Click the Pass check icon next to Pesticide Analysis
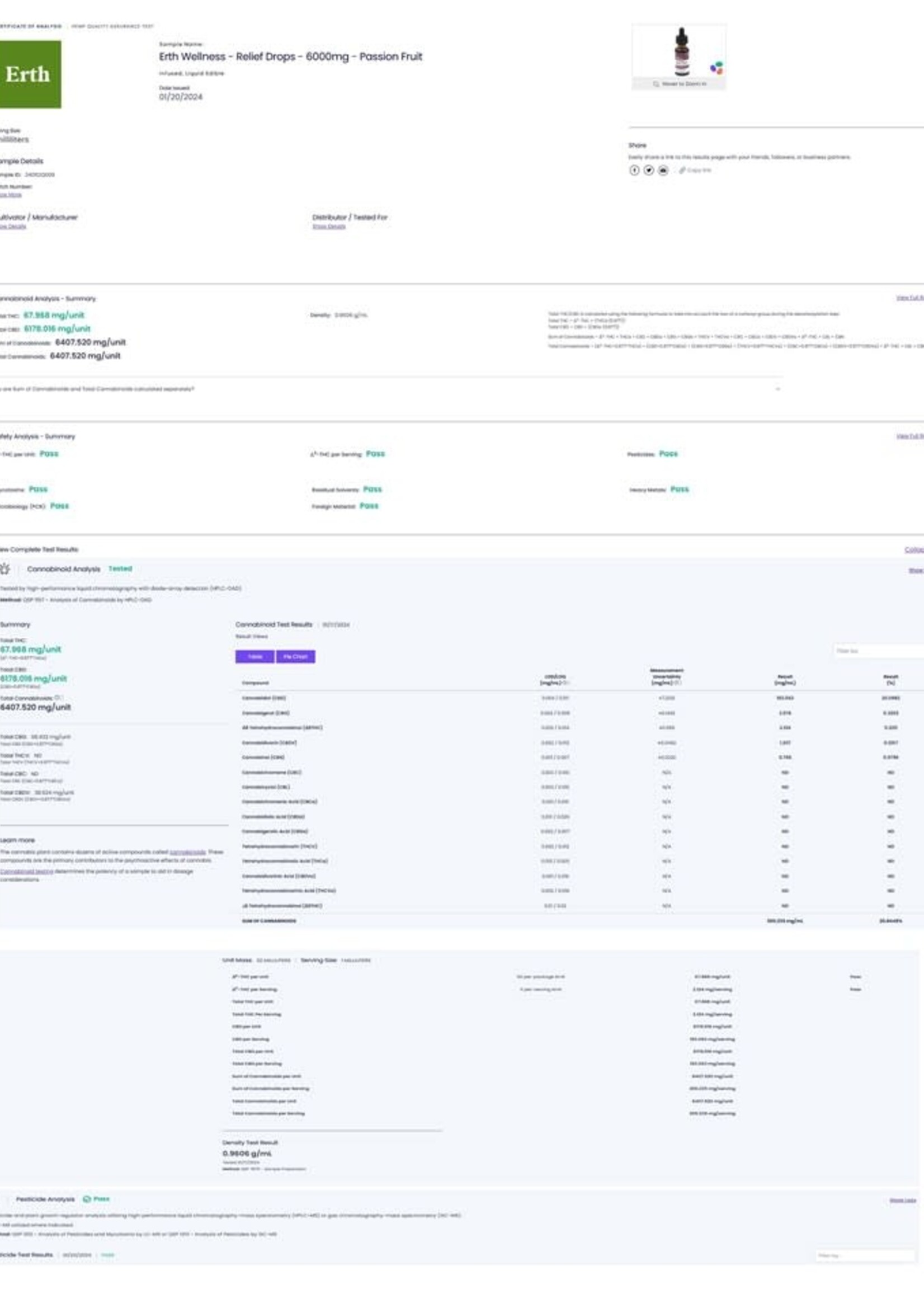Image resolution: width=924 pixels, height=1294 pixels. [87, 1199]
